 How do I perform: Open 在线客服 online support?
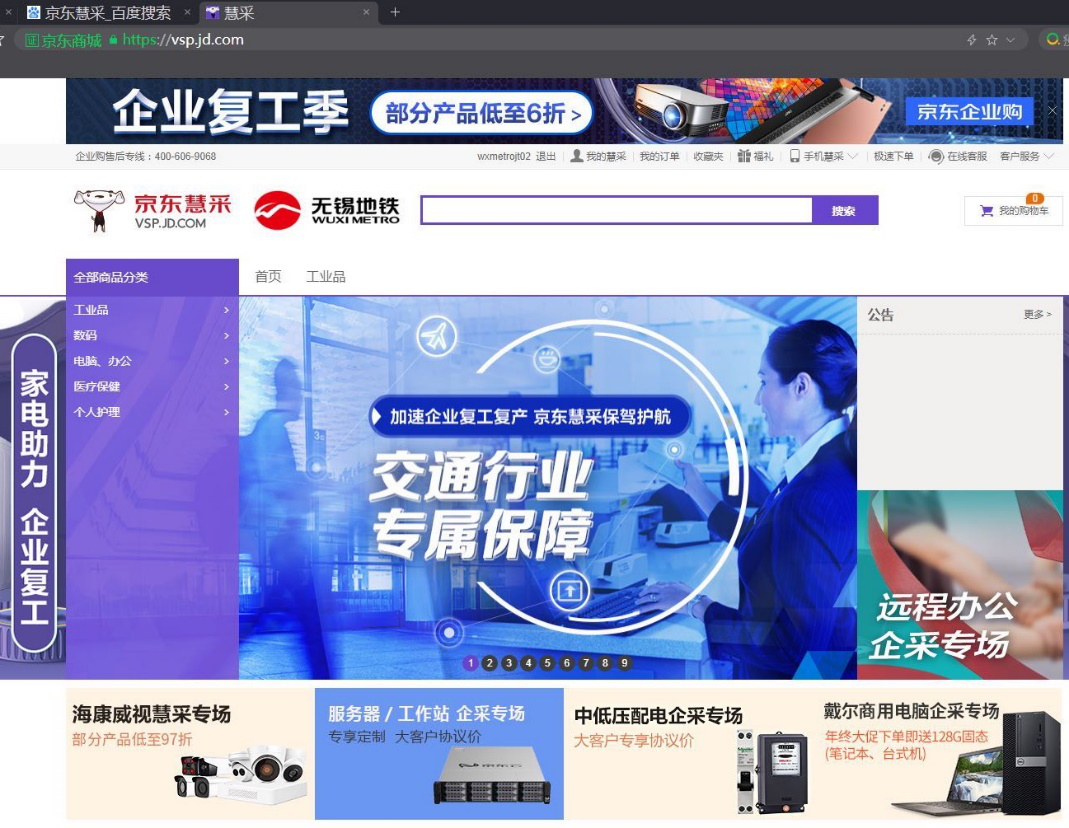[x=958, y=156]
